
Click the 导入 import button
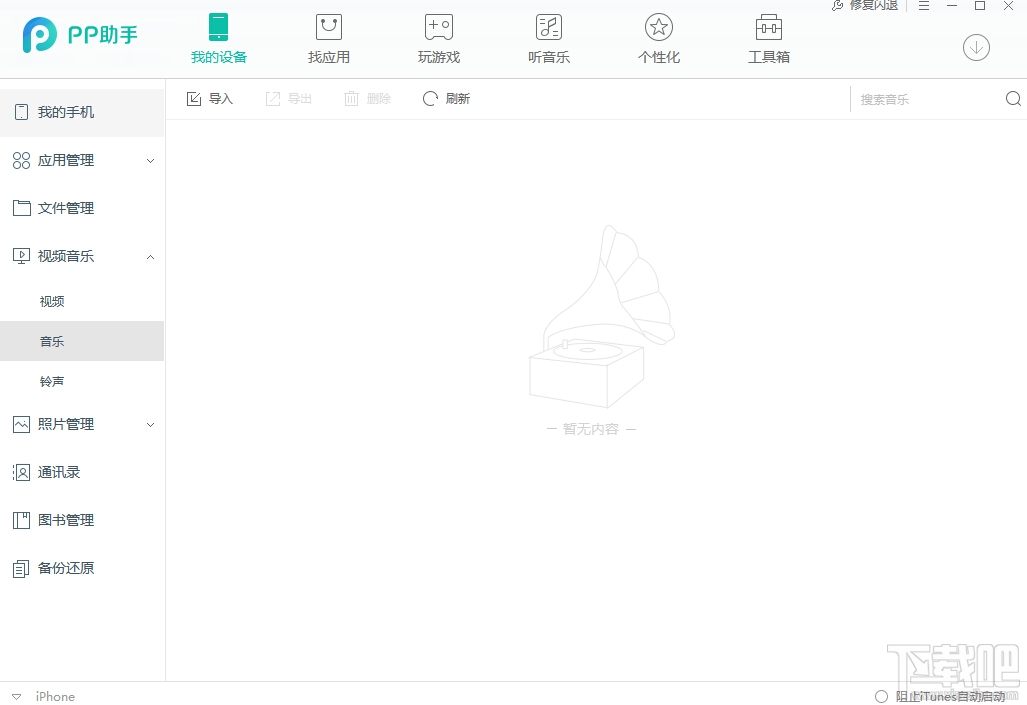click(x=210, y=98)
